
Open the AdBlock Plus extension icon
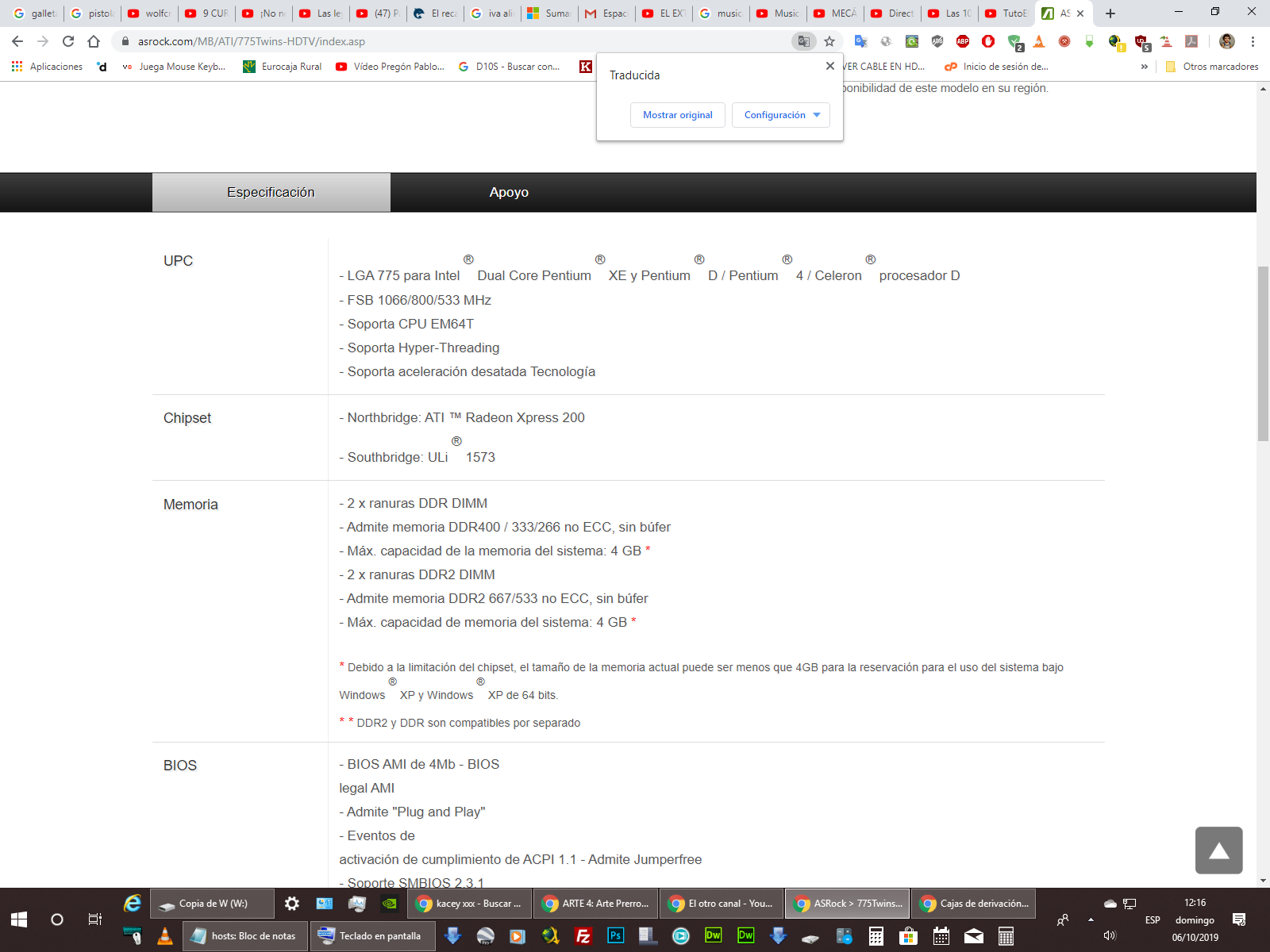coord(963,41)
